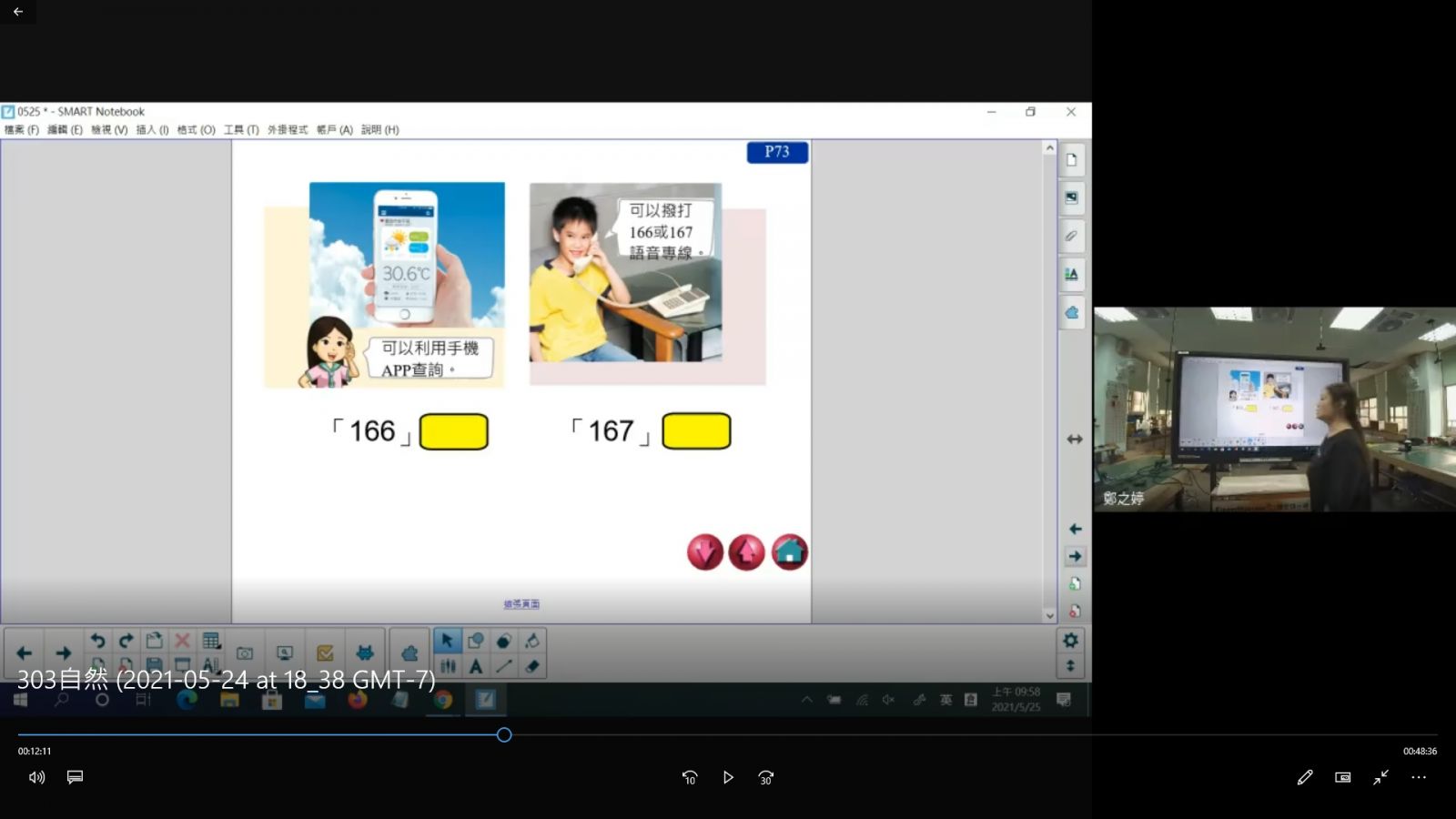
Task: Skip forward 30 seconds
Action: (x=766, y=777)
